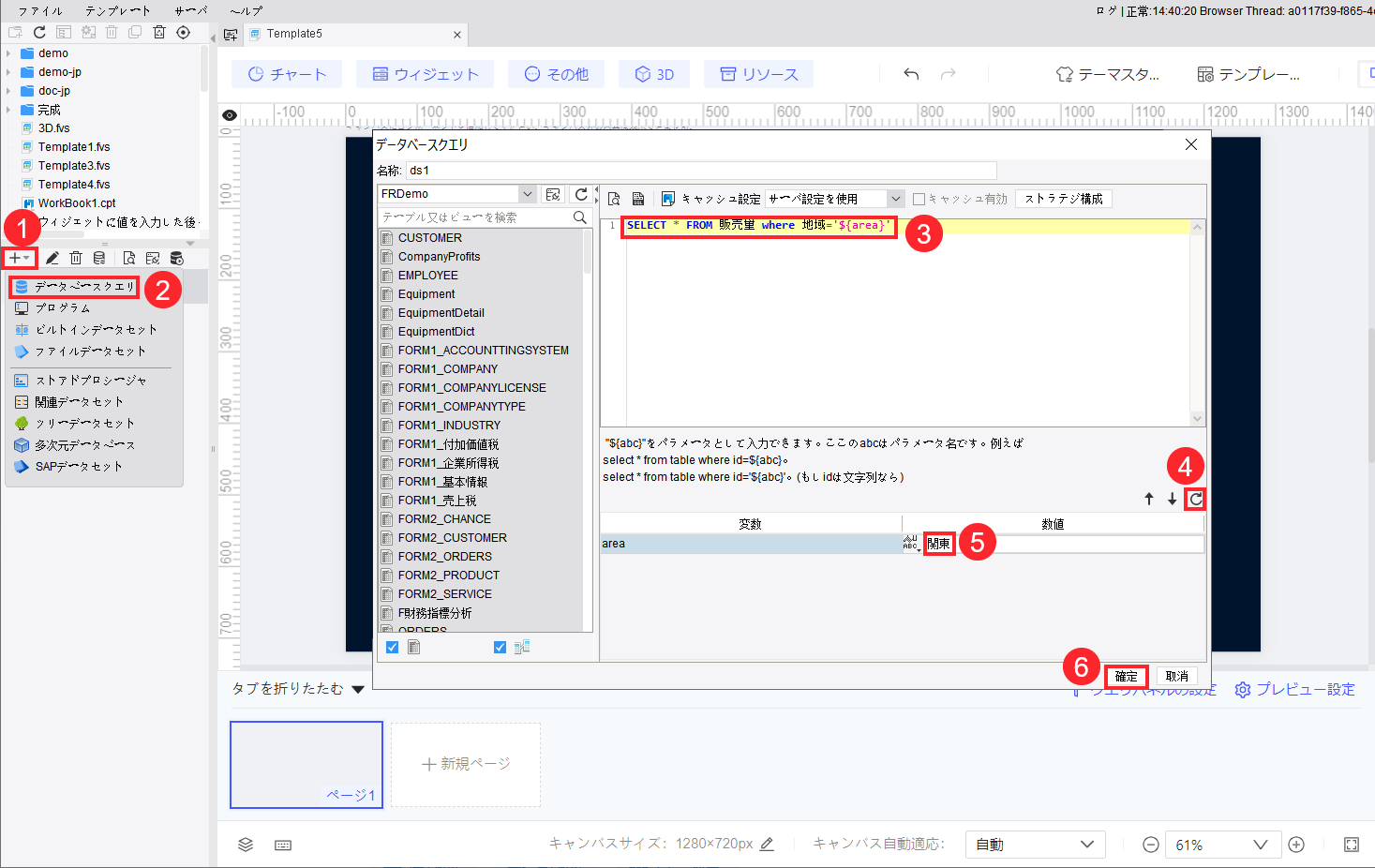Open the add dataset plus dropdown

(x=20, y=258)
